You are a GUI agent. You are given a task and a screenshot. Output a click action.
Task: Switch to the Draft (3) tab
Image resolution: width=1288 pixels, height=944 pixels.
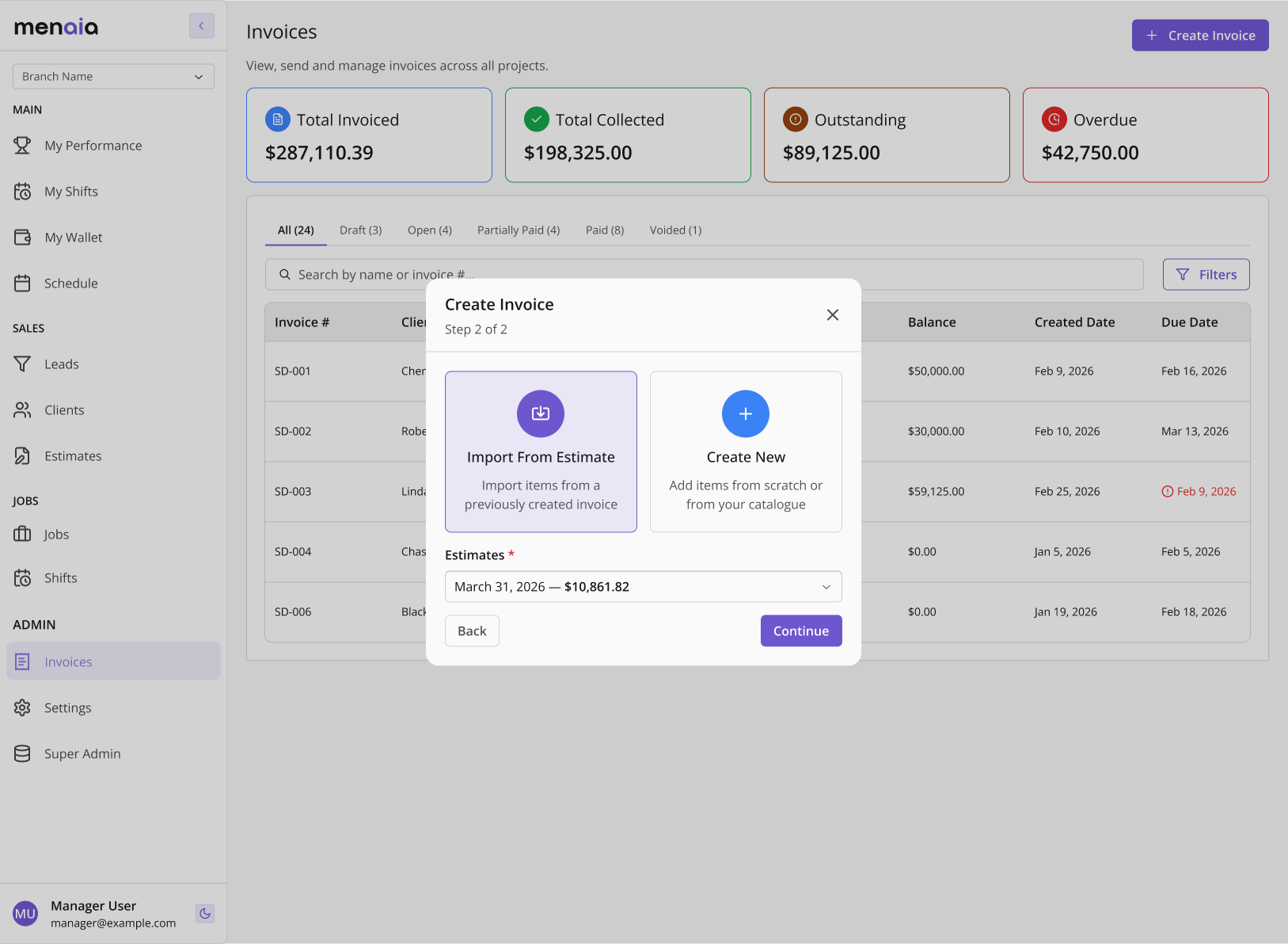361,230
